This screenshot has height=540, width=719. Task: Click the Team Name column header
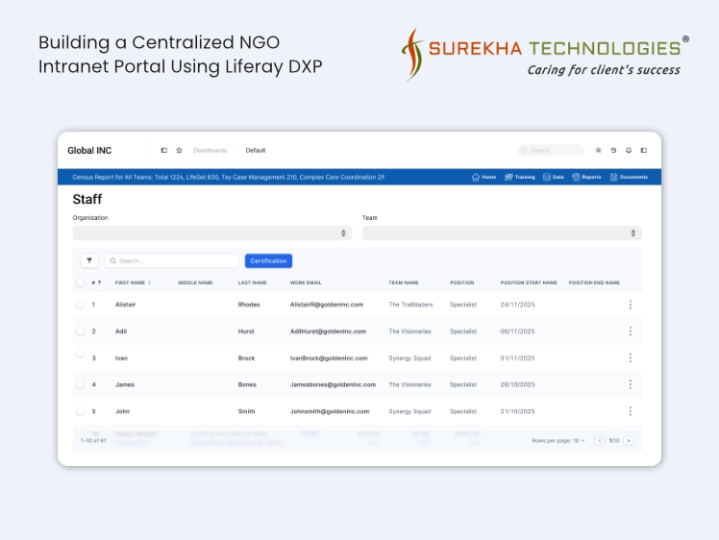404,282
